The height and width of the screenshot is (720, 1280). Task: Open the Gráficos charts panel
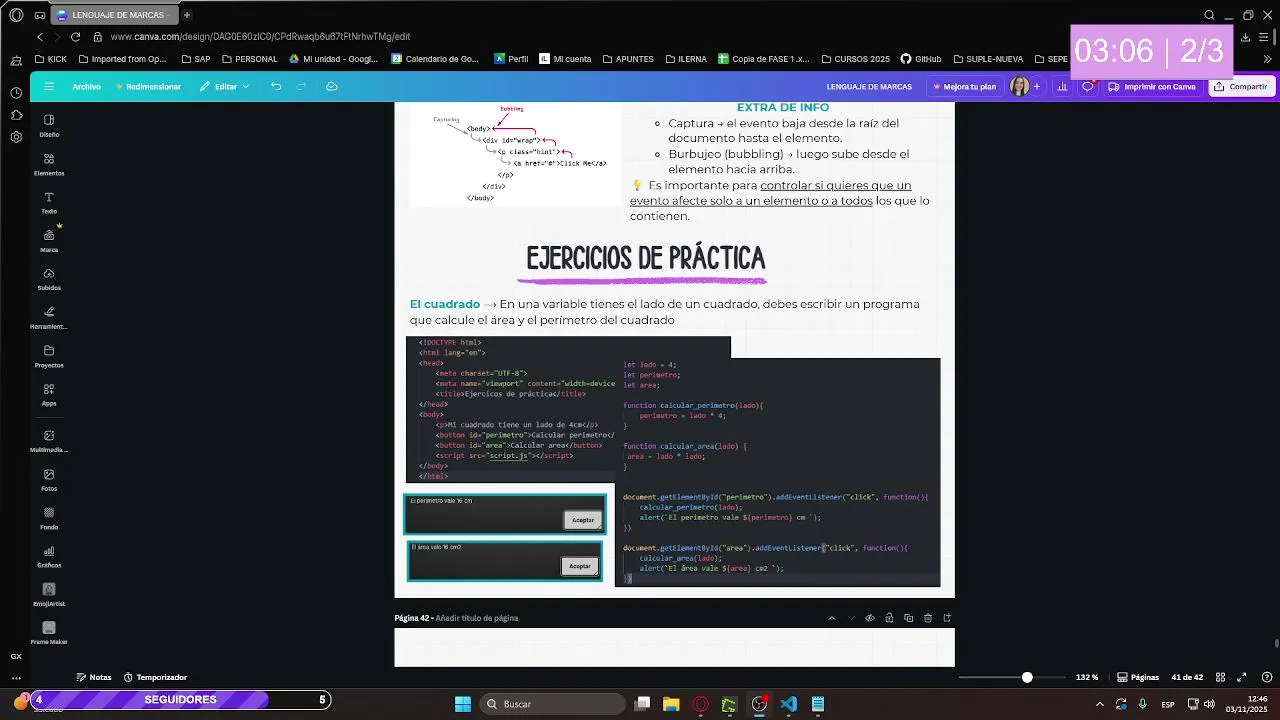[x=49, y=557]
